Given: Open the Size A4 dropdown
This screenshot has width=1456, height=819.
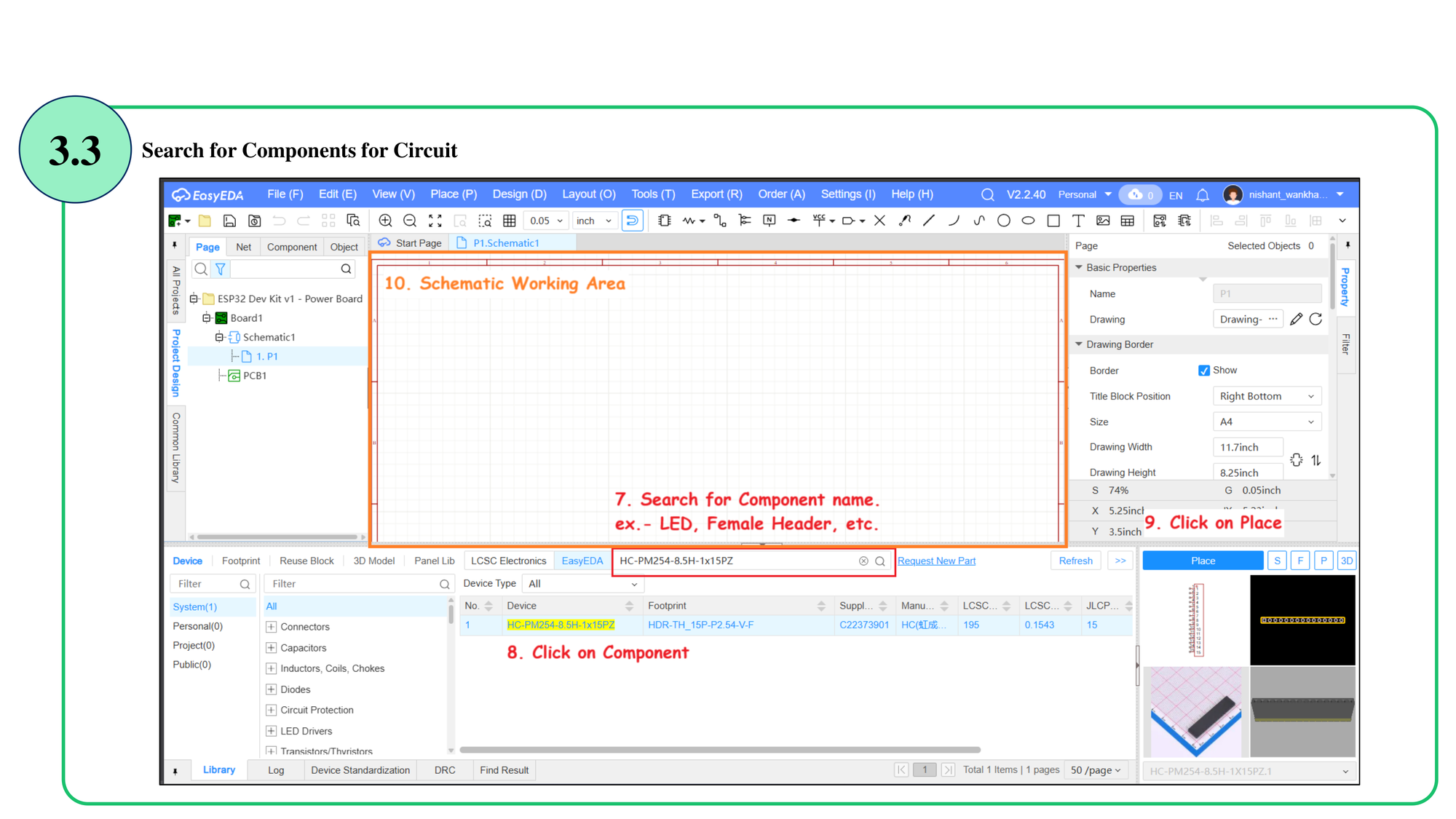Looking at the screenshot, I should pos(1267,422).
